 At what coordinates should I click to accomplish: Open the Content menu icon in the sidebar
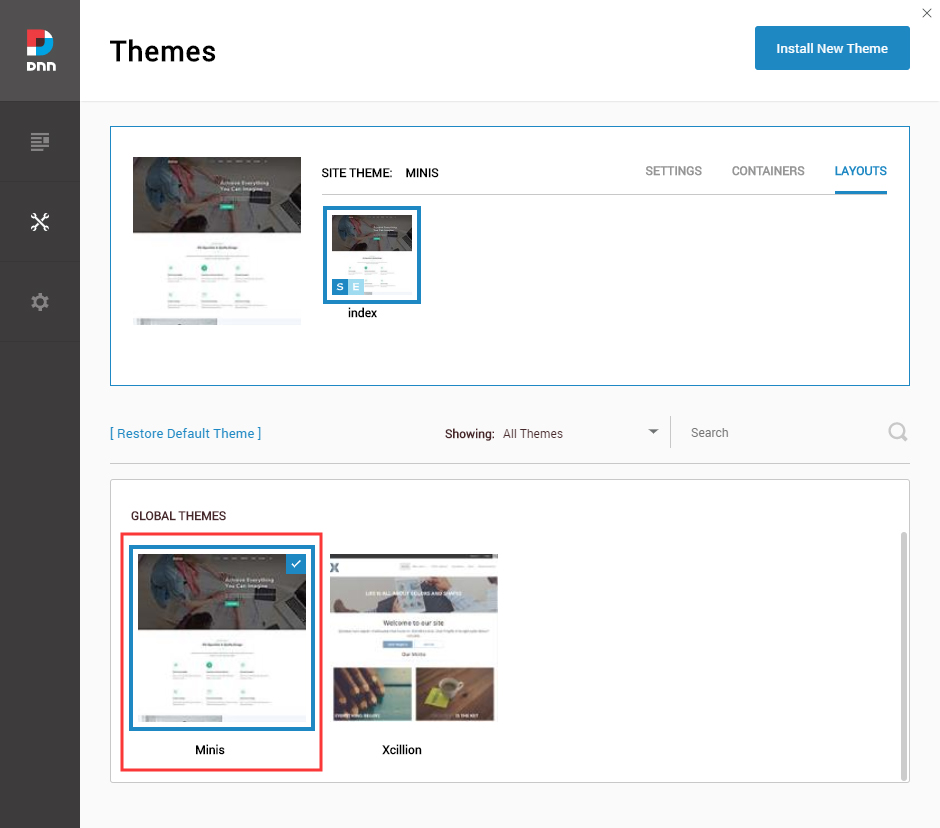click(40, 141)
